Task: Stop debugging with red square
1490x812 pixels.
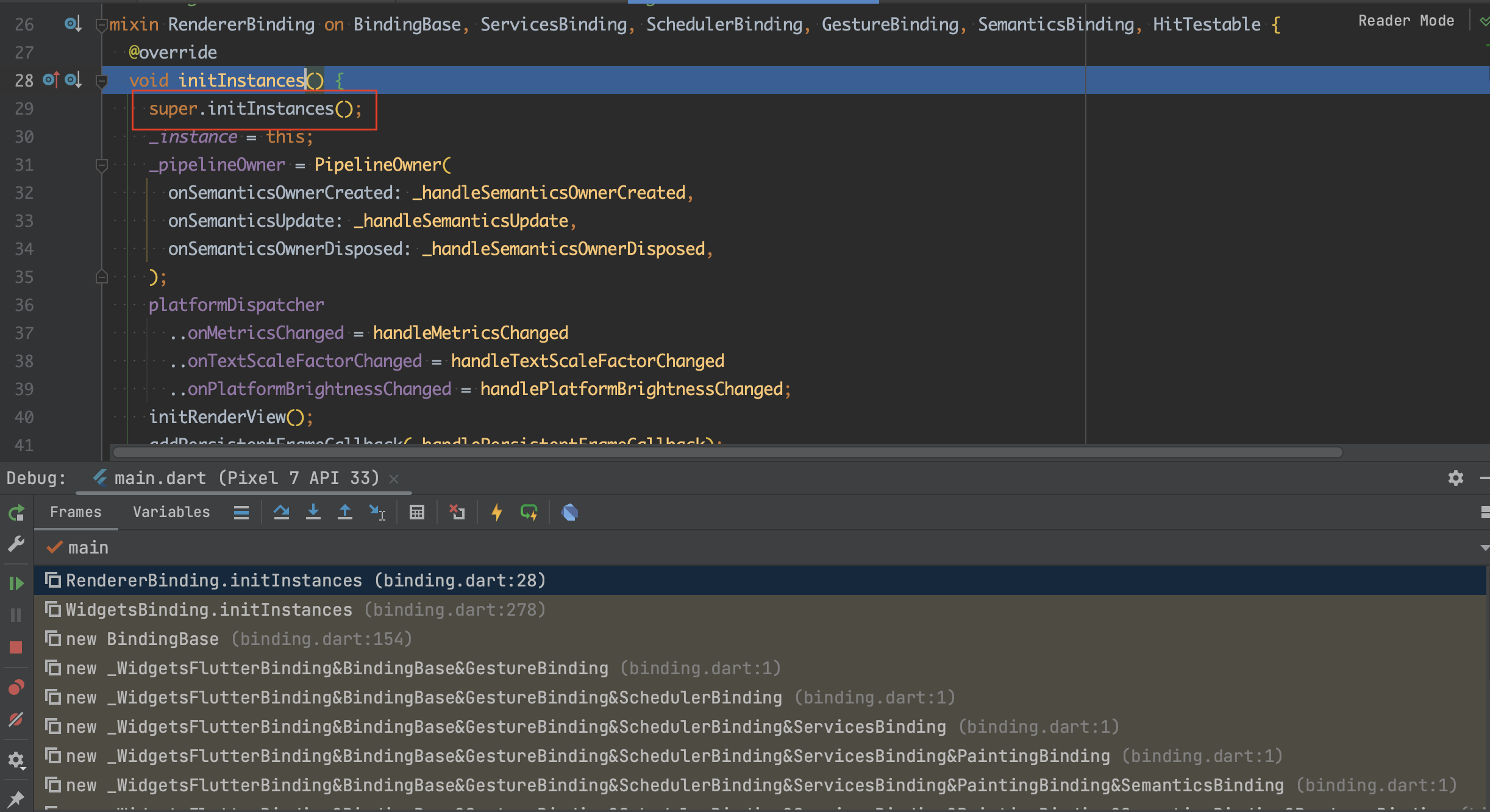Action: [x=16, y=647]
